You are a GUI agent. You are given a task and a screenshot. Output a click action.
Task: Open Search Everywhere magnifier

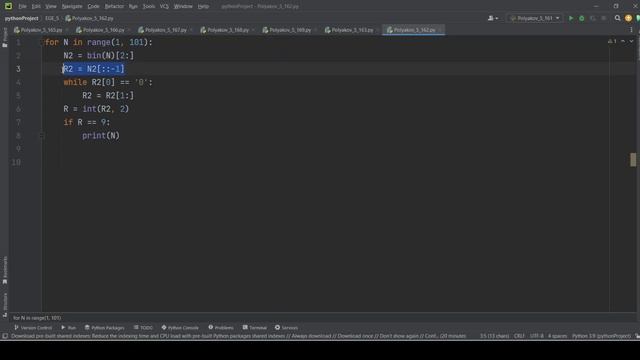click(x=618, y=18)
